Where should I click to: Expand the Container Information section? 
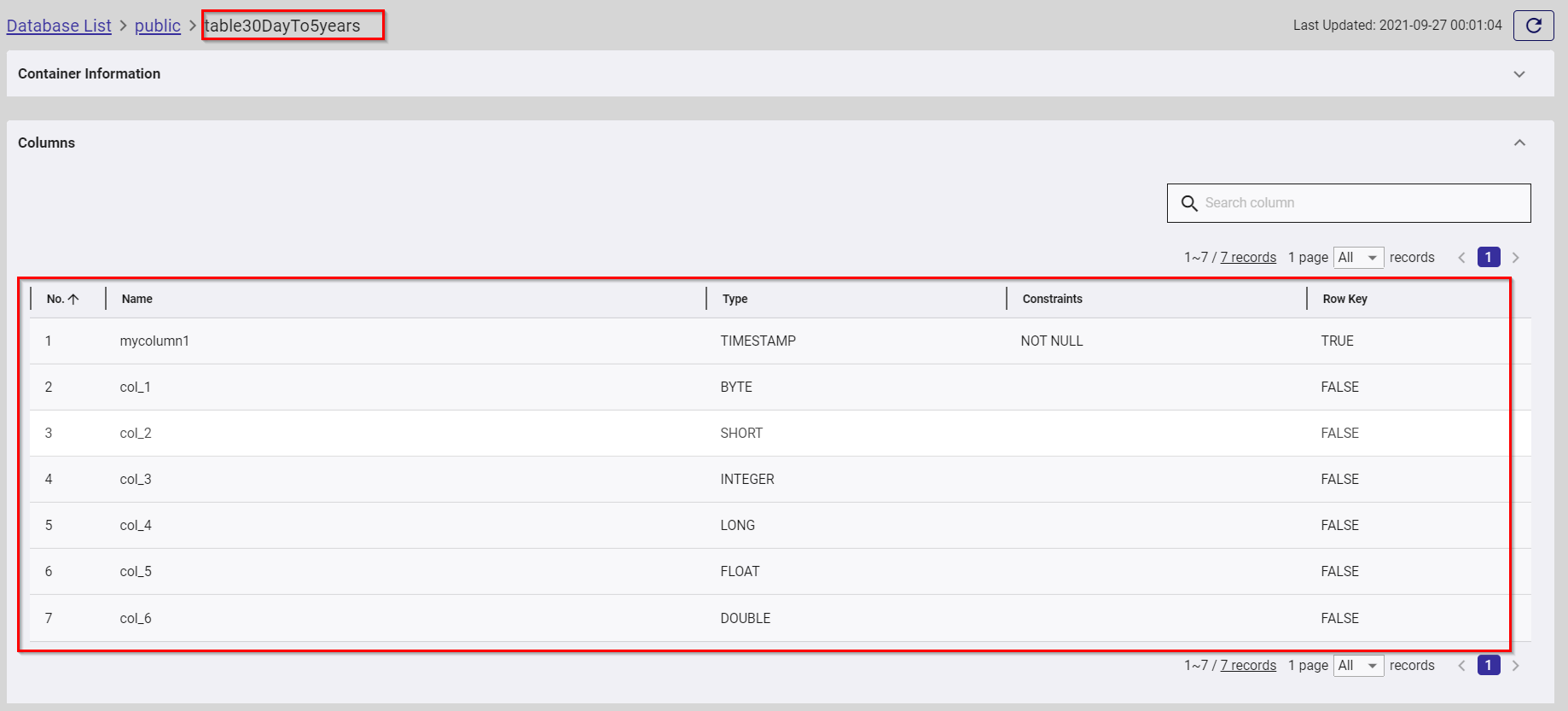(x=1519, y=74)
